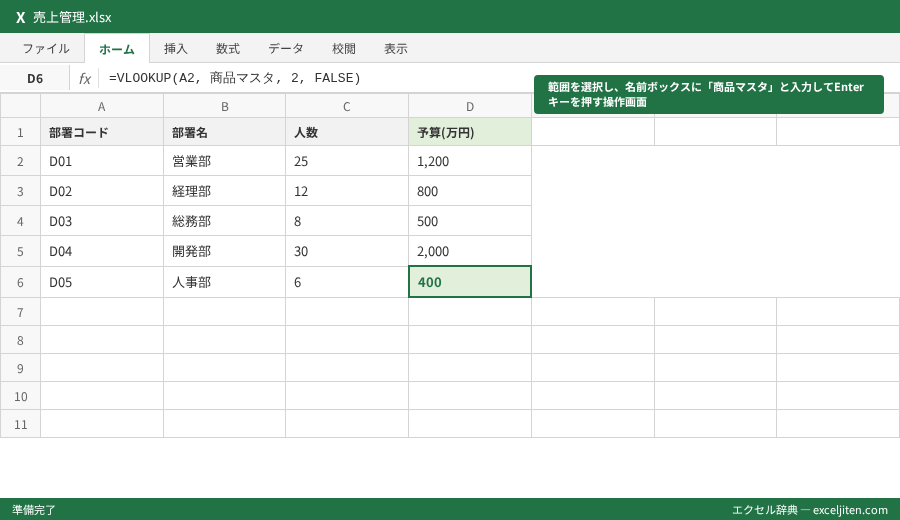
Task: Select cell containing D03
Action: pyautogui.click(x=102, y=220)
